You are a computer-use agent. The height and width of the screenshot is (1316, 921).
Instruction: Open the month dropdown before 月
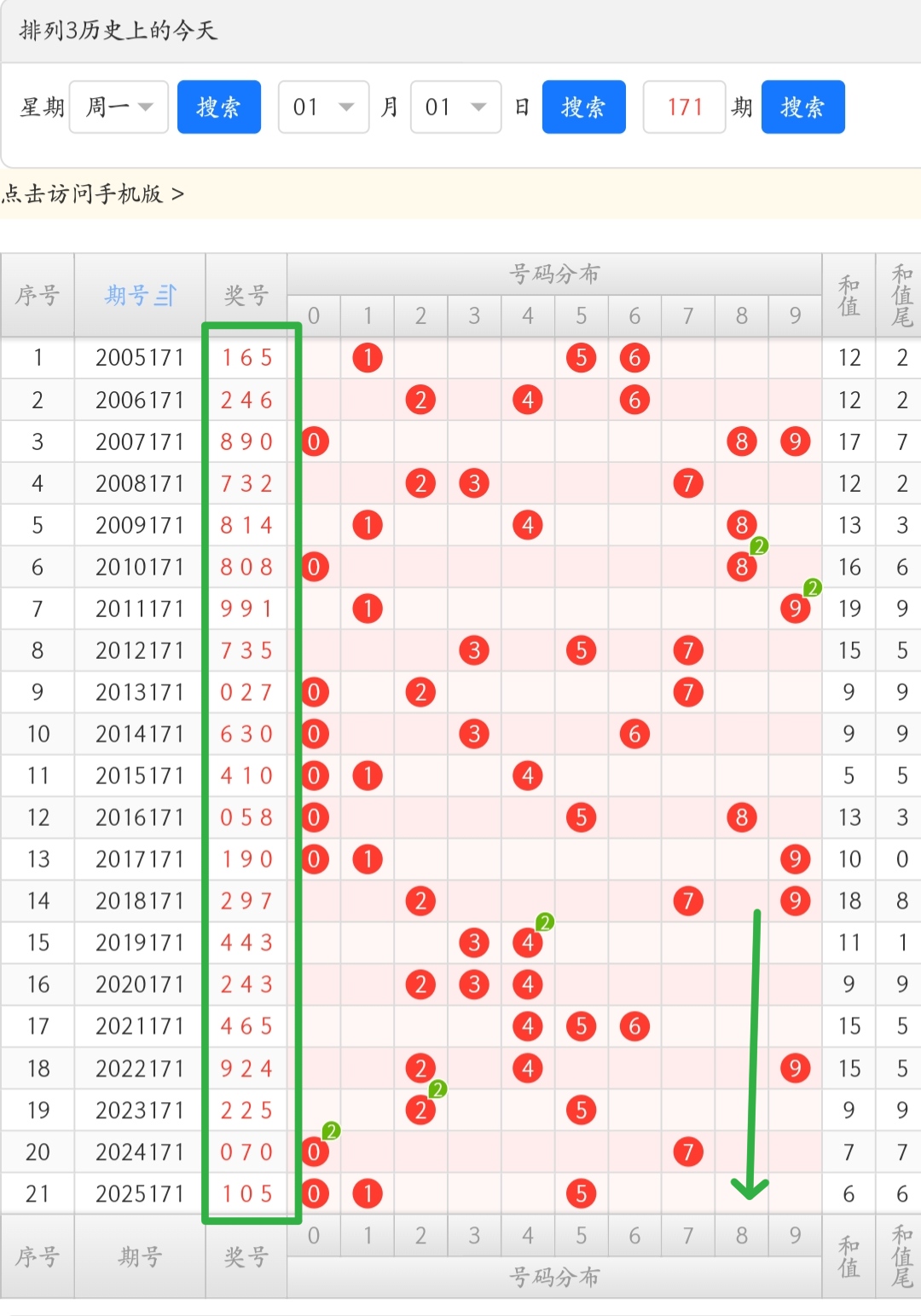click(x=324, y=107)
